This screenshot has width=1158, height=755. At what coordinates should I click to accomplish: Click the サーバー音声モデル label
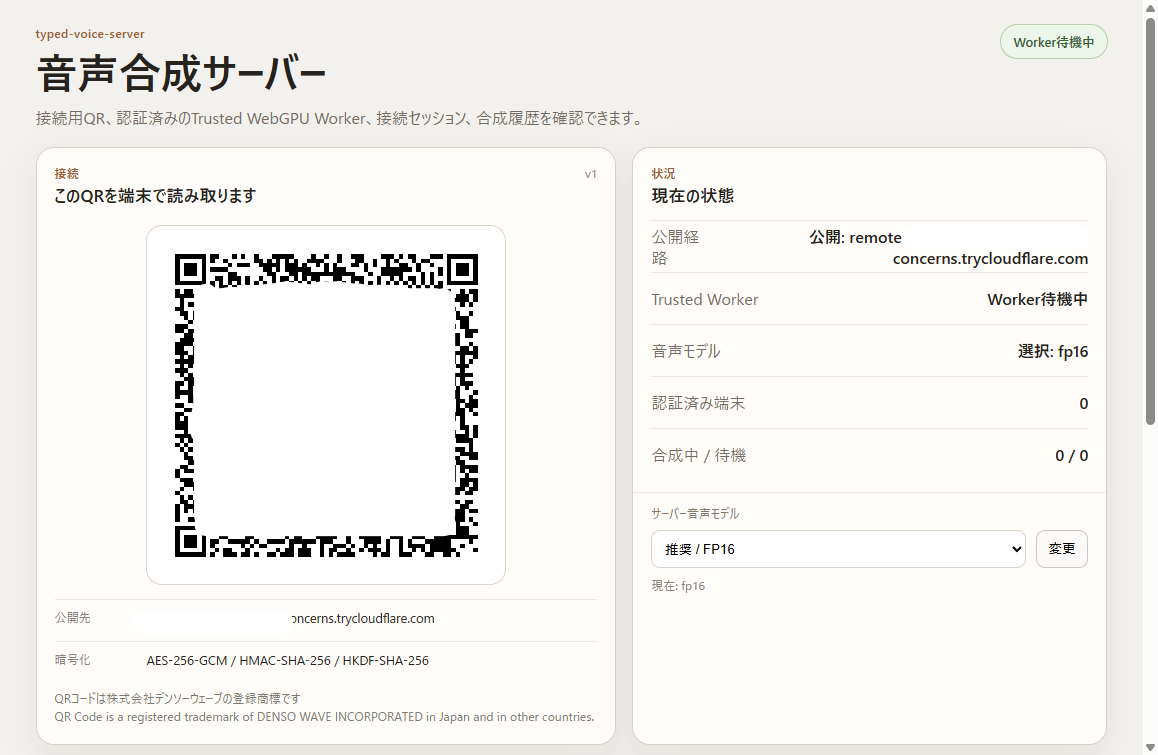[x=695, y=513]
